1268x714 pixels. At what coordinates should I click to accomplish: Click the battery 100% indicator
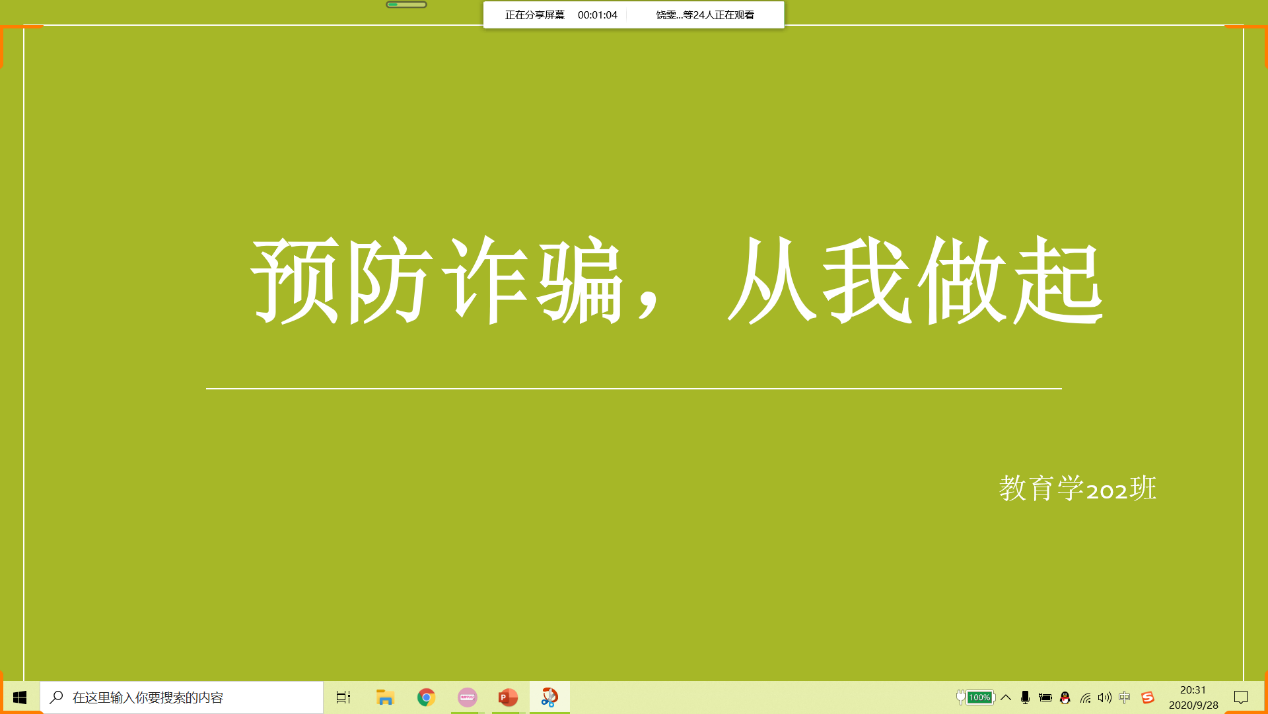click(978, 697)
